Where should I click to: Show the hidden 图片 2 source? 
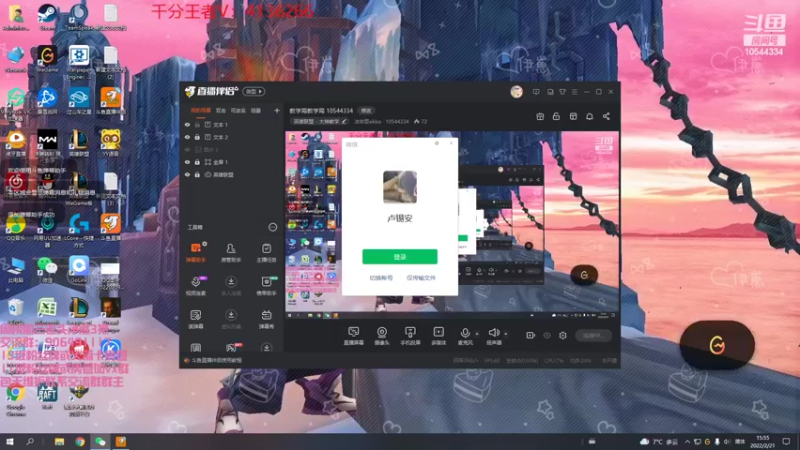187,149
